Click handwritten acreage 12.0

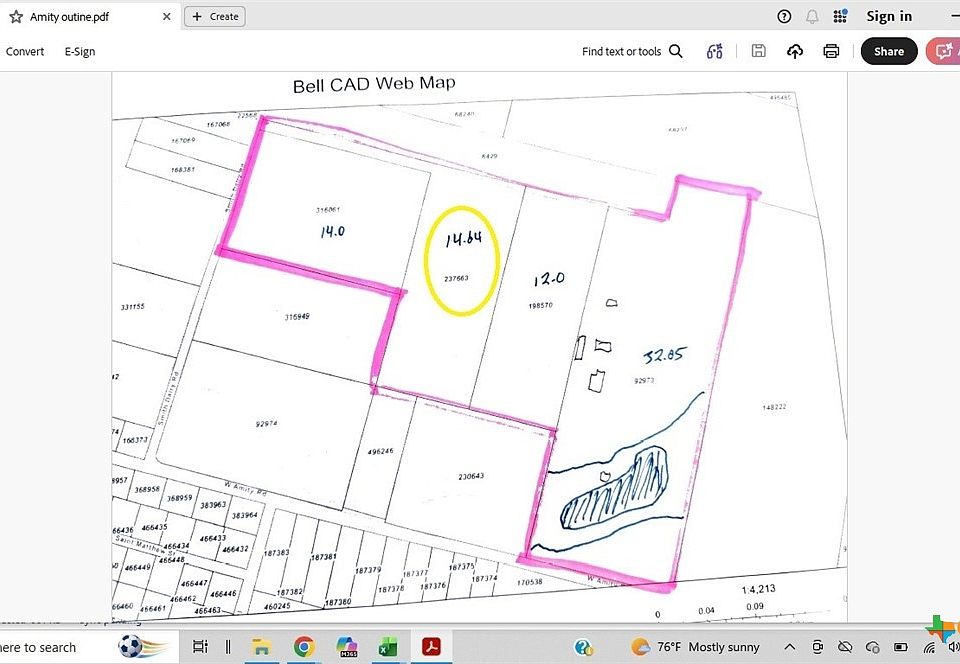point(549,280)
